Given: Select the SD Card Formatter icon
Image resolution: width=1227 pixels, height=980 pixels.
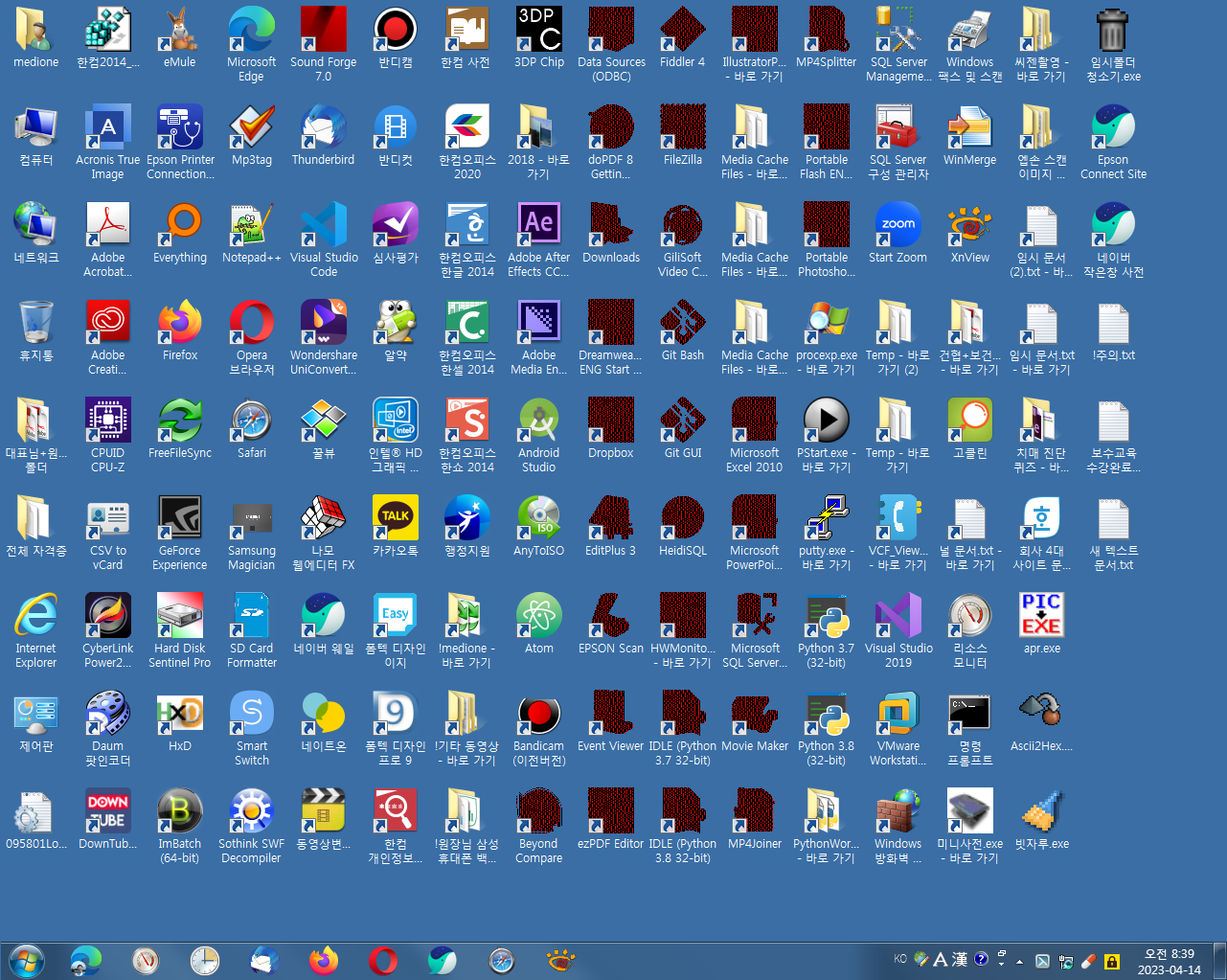Looking at the screenshot, I should coord(252,630).
